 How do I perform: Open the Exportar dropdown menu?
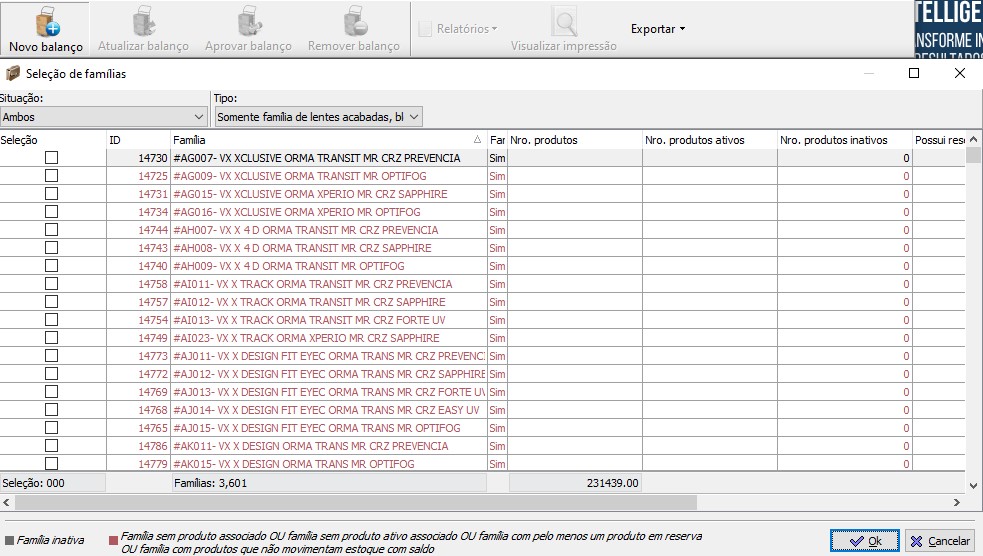(x=658, y=29)
